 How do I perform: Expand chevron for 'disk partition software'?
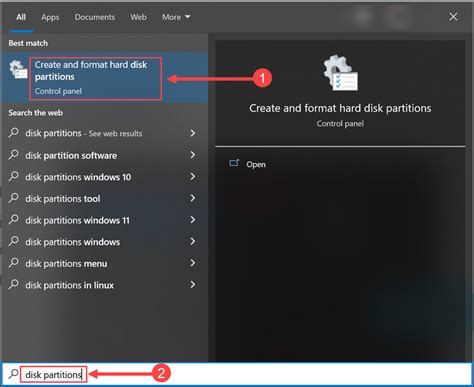coord(193,155)
